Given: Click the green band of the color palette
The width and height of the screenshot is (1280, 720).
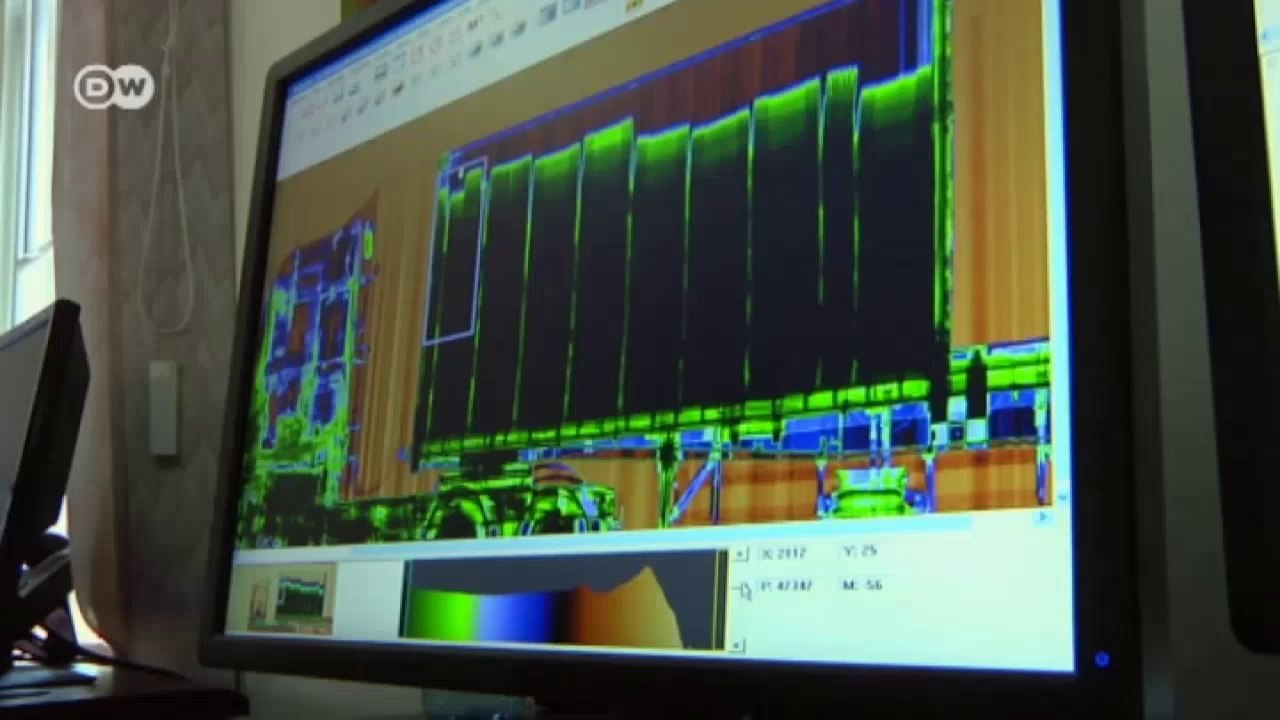Looking at the screenshot, I should (442, 616).
